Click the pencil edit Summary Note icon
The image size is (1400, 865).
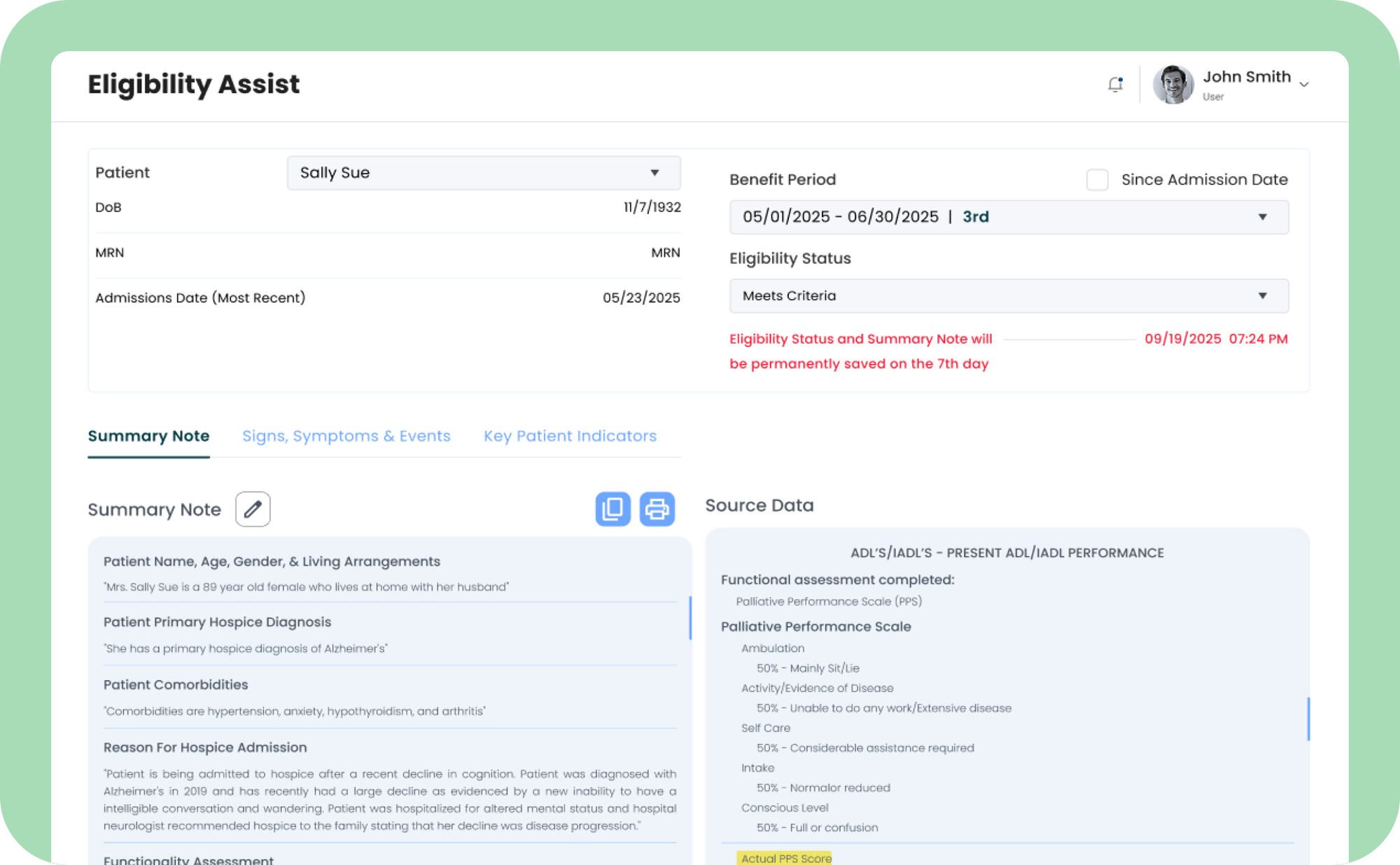tap(253, 509)
